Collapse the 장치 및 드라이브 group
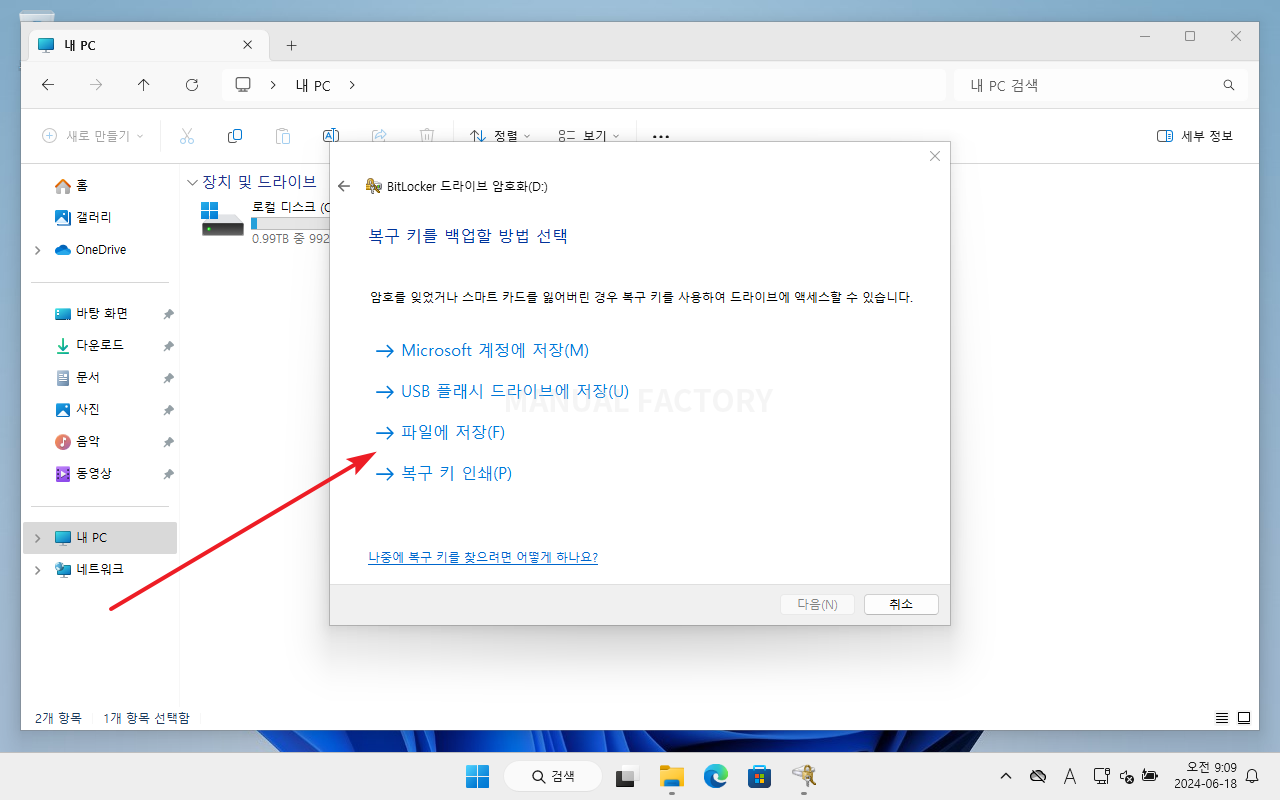Image resolution: width=1280 pixels, height=800 pixels. (193, 182)
